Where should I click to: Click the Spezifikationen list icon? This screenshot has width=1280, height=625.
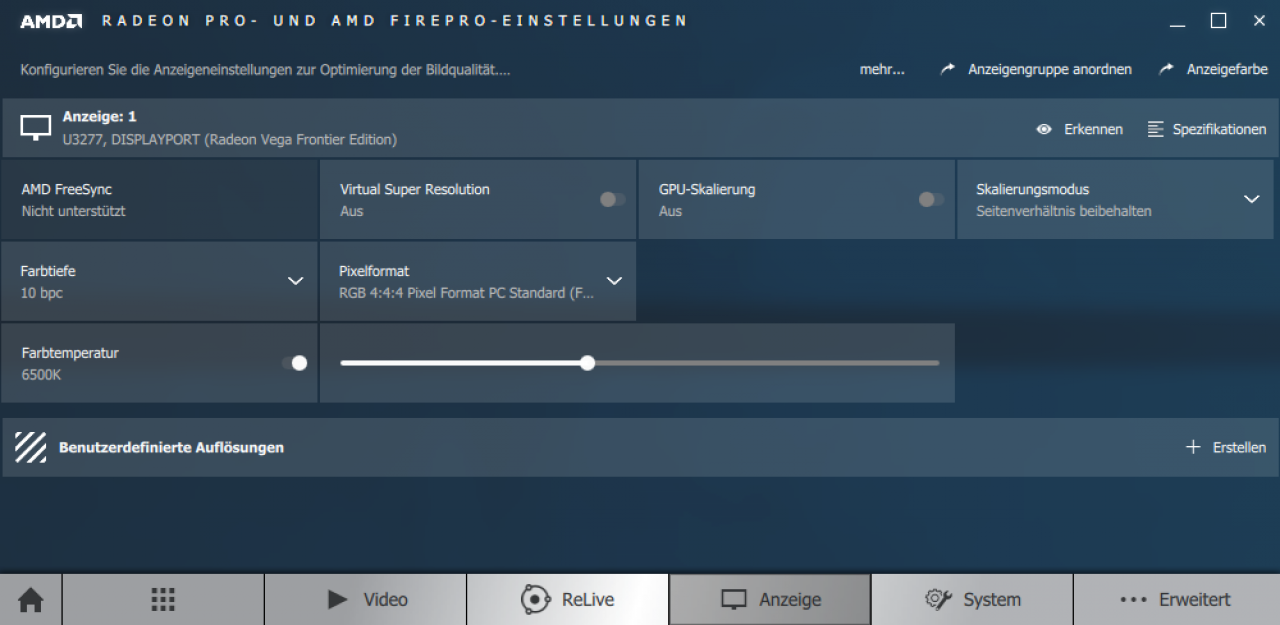coord(1156,129)
